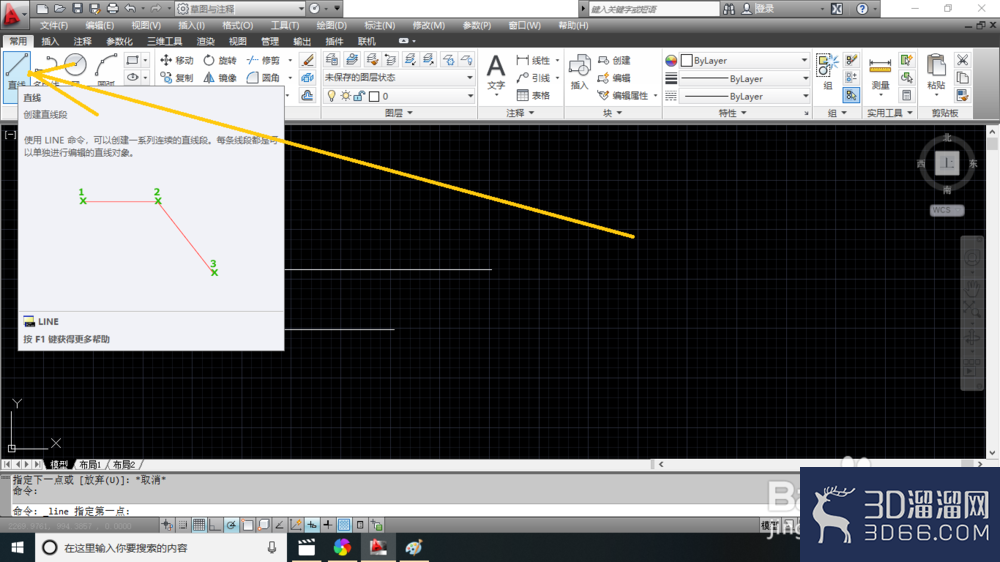Viewport: 1000px width, 562px height.
Task: Click the Move (移动) tool
Action: point(177,60)
